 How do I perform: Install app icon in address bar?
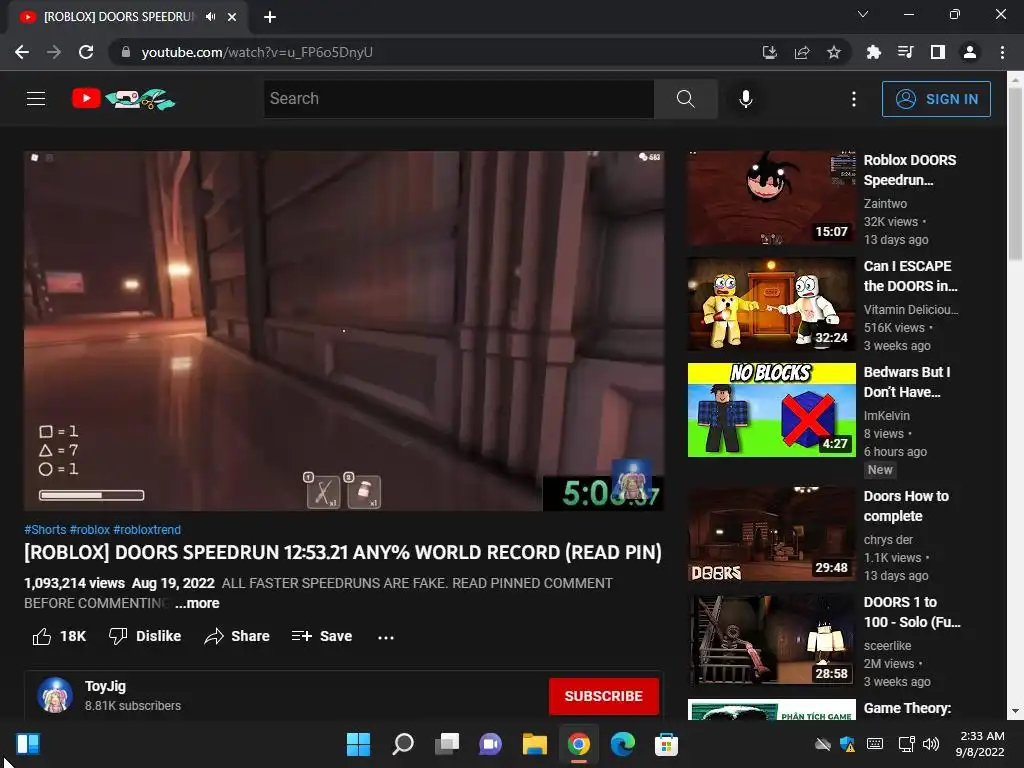770,52
